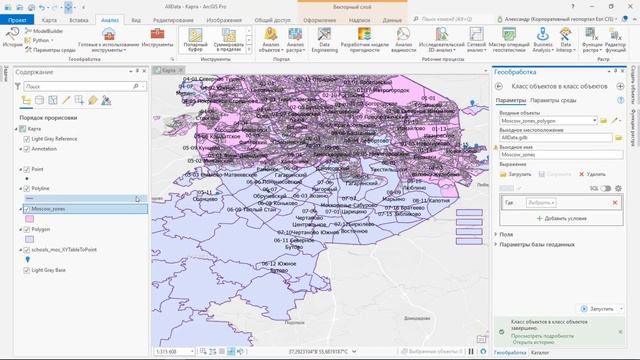Run the tool with Запустить
The height and width of the screenshot is (360, 640).
click(598, 309)
